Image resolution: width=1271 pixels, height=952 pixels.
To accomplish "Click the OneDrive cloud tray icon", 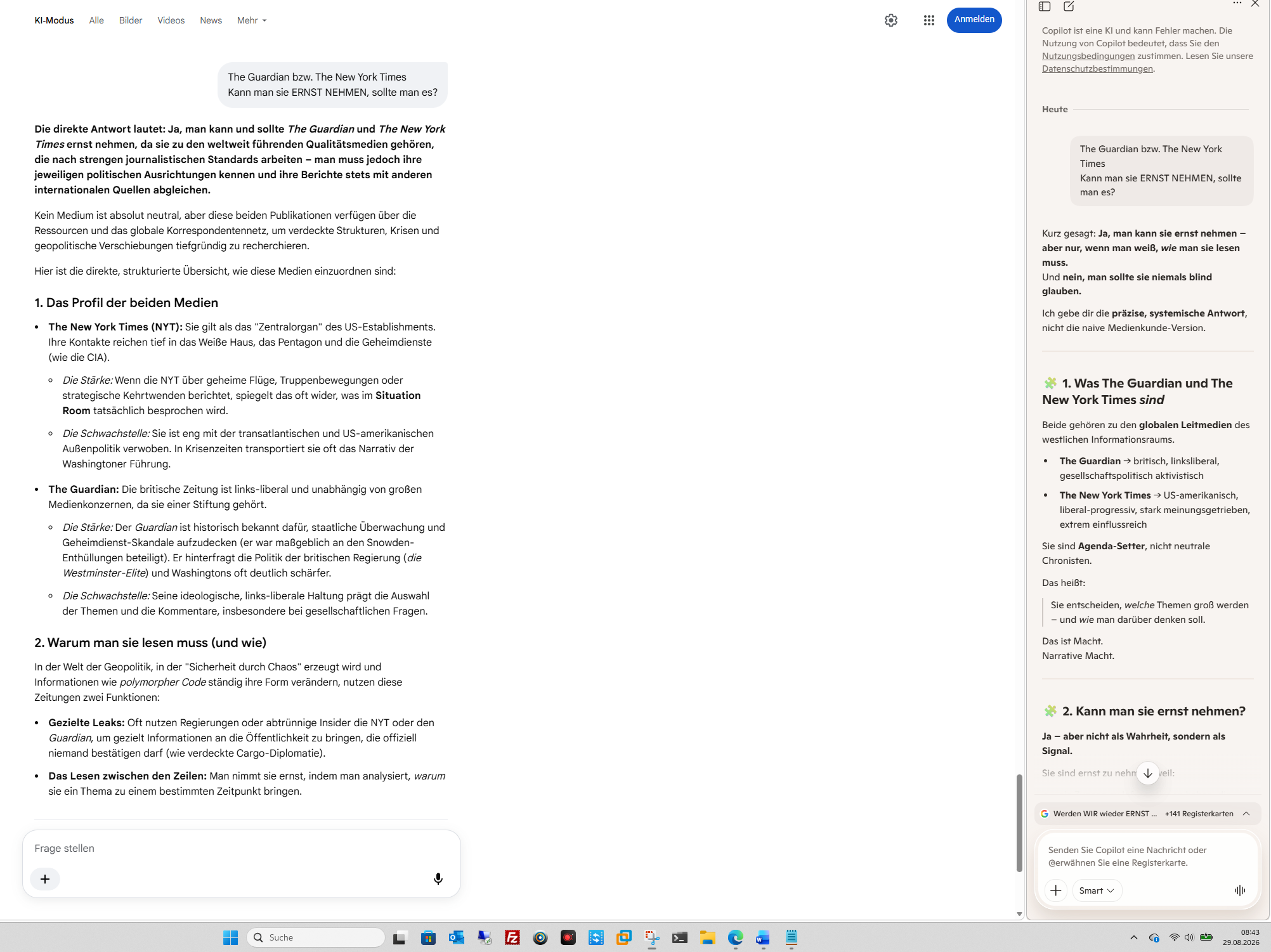I will point(1154,937).
